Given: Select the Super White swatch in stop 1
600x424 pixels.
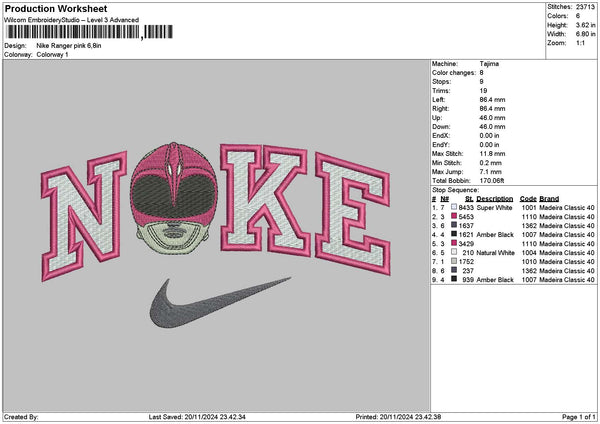Looking at the screenshot, I should tap(454, 207).
